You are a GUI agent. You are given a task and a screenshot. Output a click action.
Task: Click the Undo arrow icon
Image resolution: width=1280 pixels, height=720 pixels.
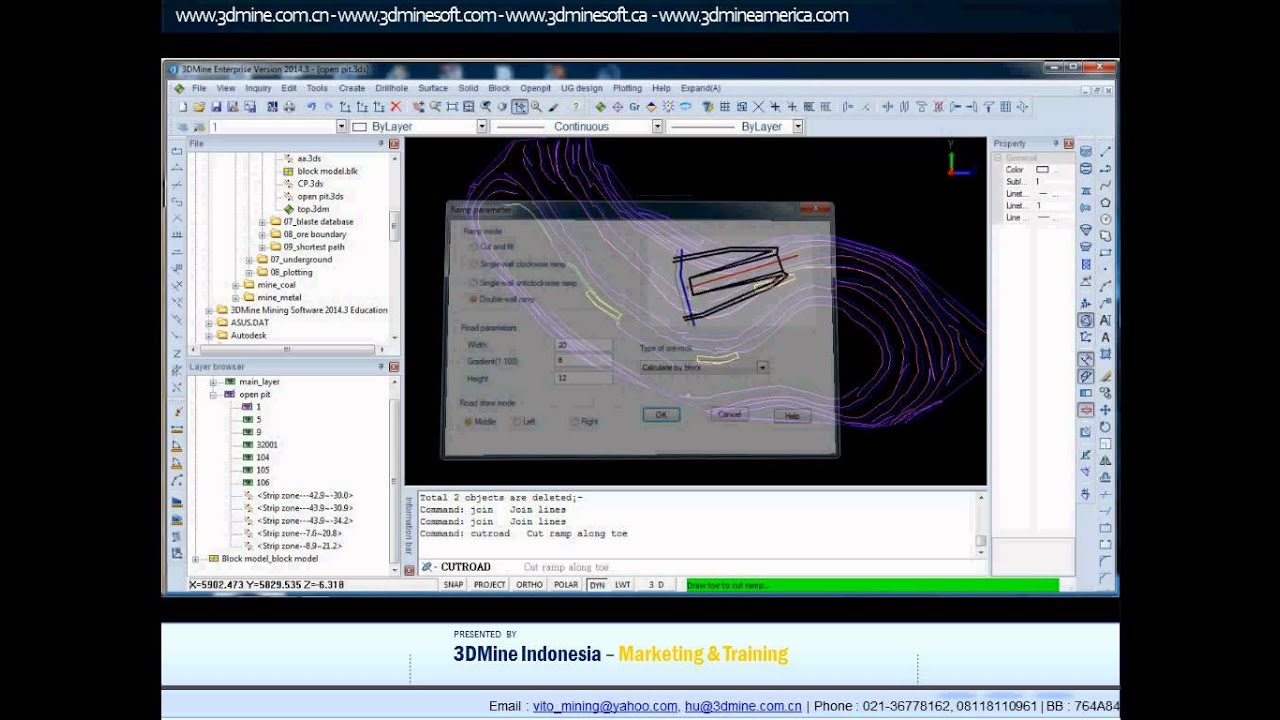coord(311,106)
